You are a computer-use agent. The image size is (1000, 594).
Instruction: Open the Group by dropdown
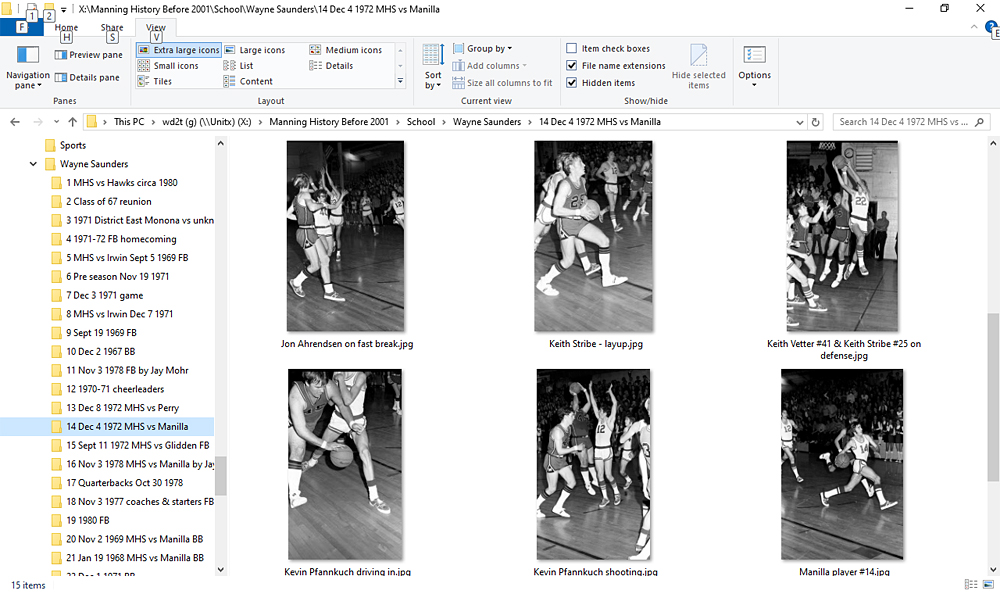coord(482,48)
